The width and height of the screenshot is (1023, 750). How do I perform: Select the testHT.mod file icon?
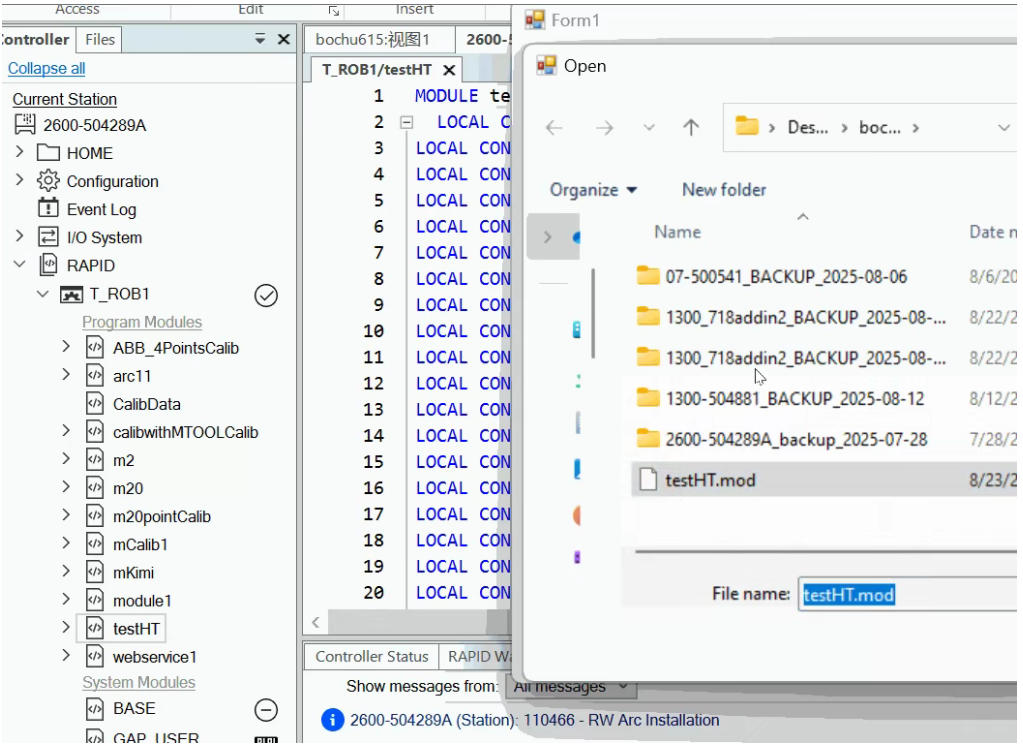(648, 480)
